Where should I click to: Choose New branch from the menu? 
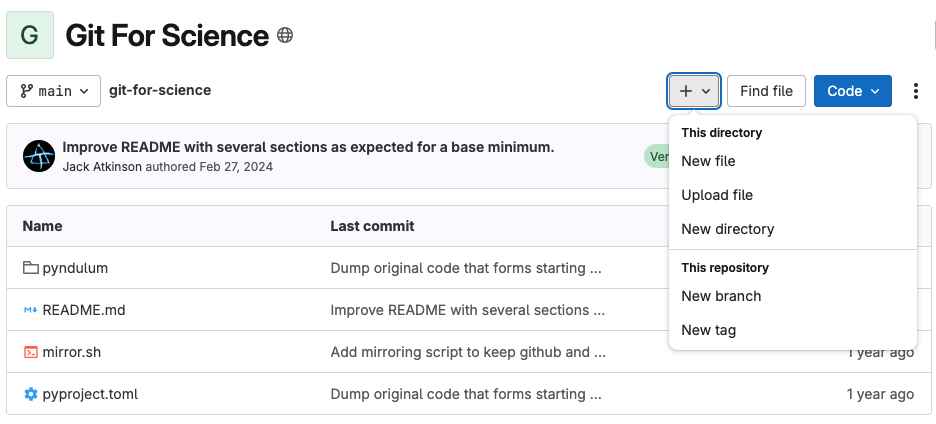tap(721, 296)
